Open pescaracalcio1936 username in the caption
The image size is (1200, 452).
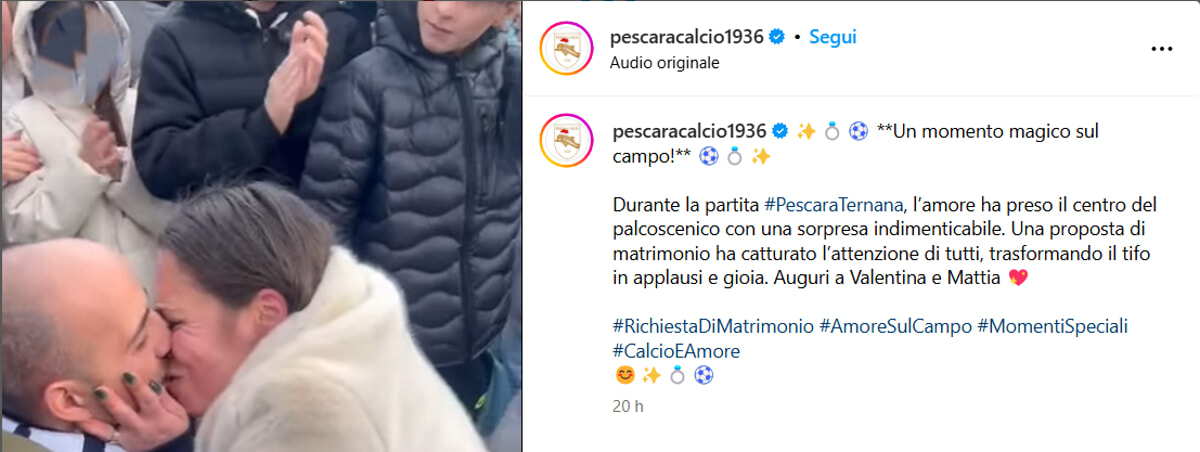pos(688,131)
